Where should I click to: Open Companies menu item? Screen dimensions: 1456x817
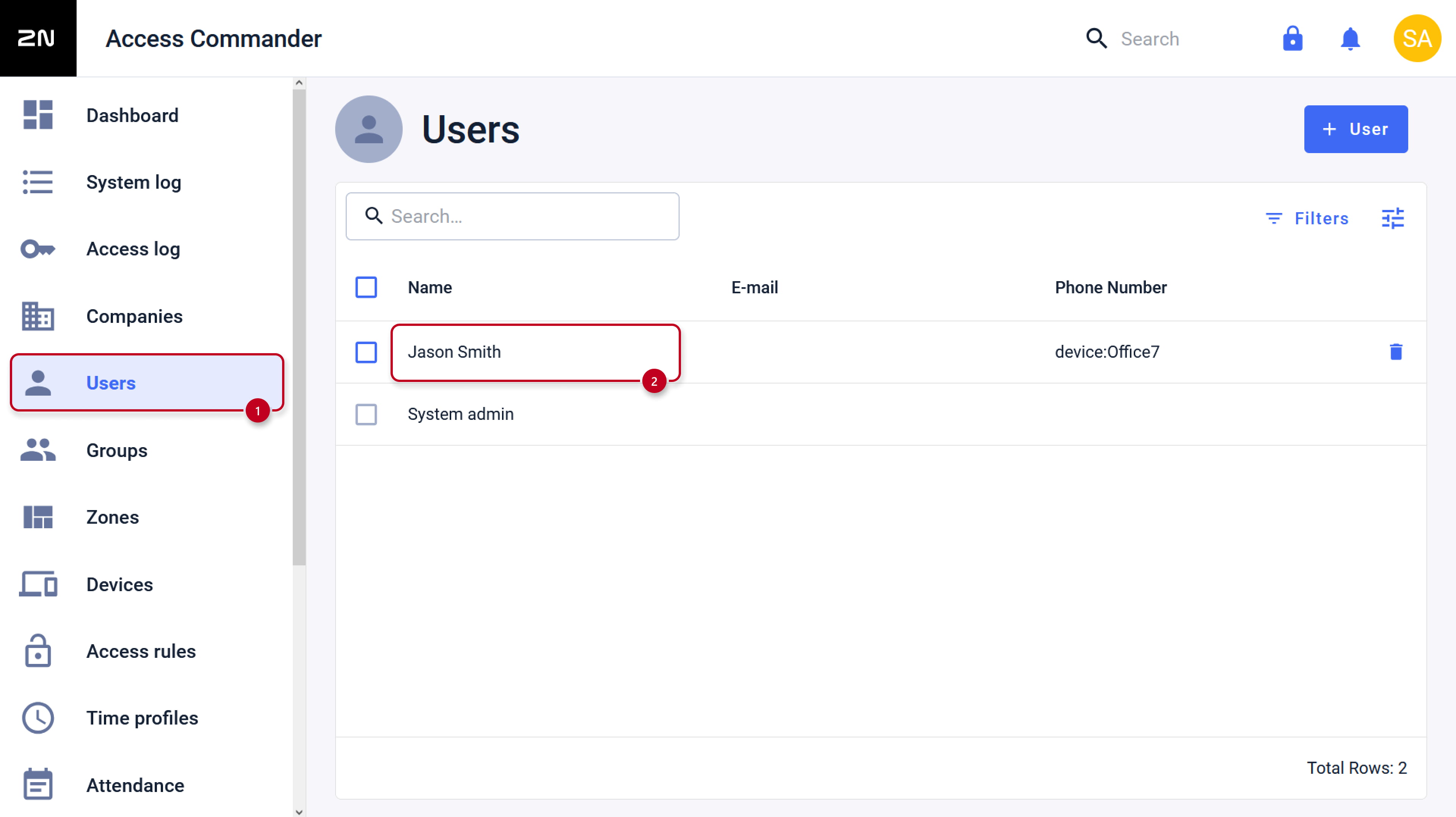tap(134, 316)
